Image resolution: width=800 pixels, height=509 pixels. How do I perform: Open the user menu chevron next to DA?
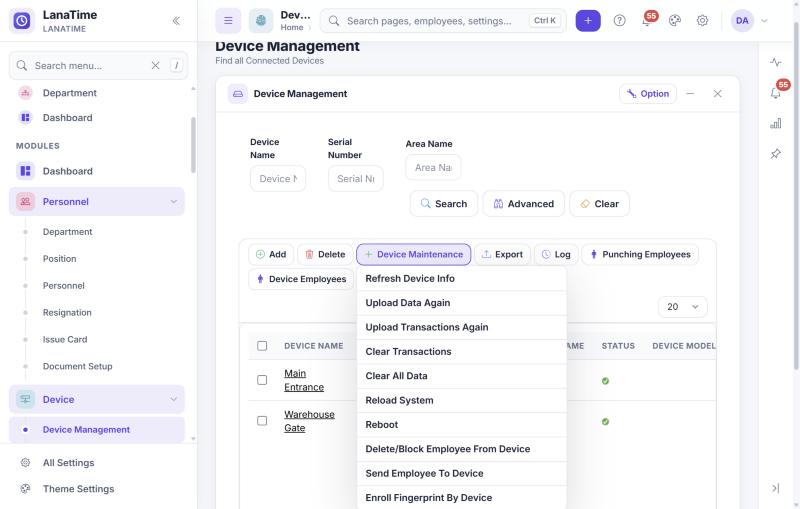764,20
